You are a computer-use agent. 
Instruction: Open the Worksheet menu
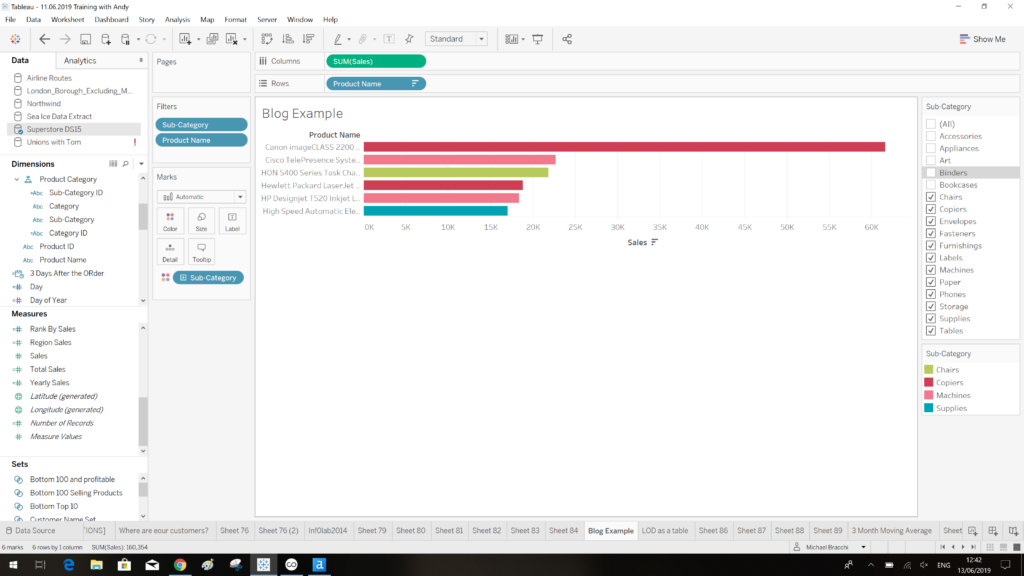(67, 20)
